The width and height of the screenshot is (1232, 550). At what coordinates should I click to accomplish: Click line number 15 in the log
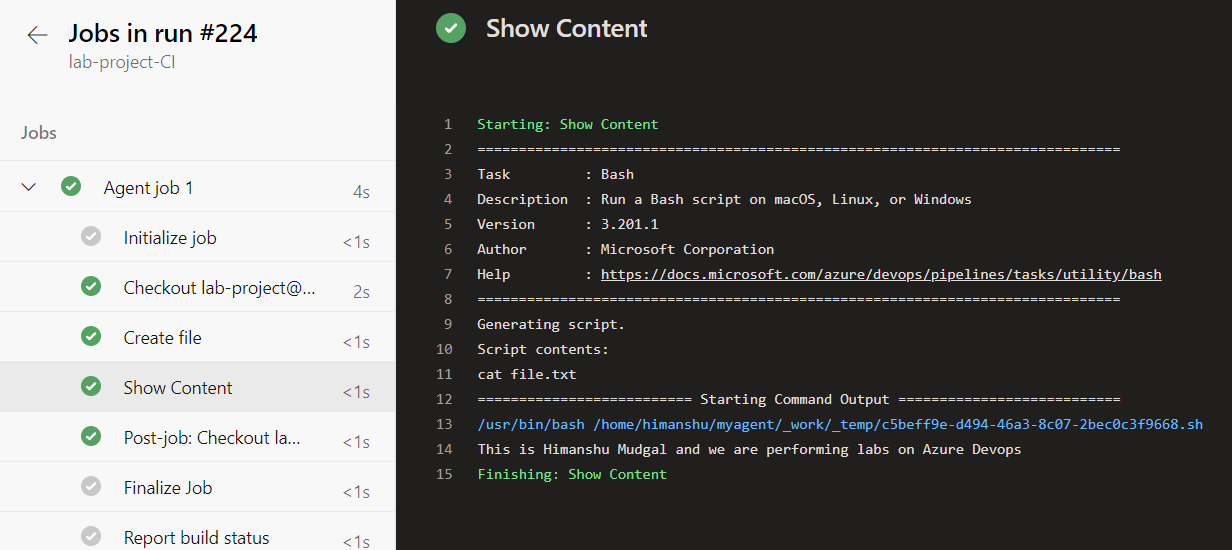[x=445, y=474]
